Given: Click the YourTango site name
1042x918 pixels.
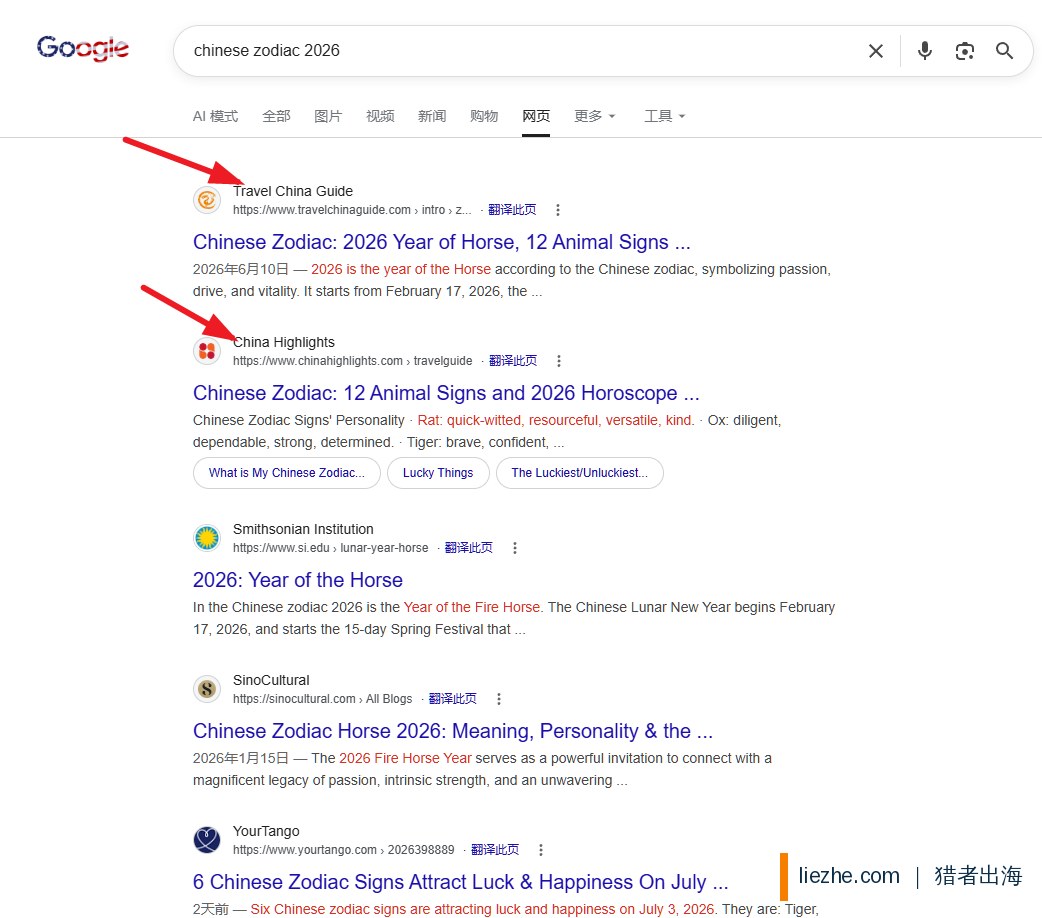Looking at the screenshot, I should click(x=266, y=831).
